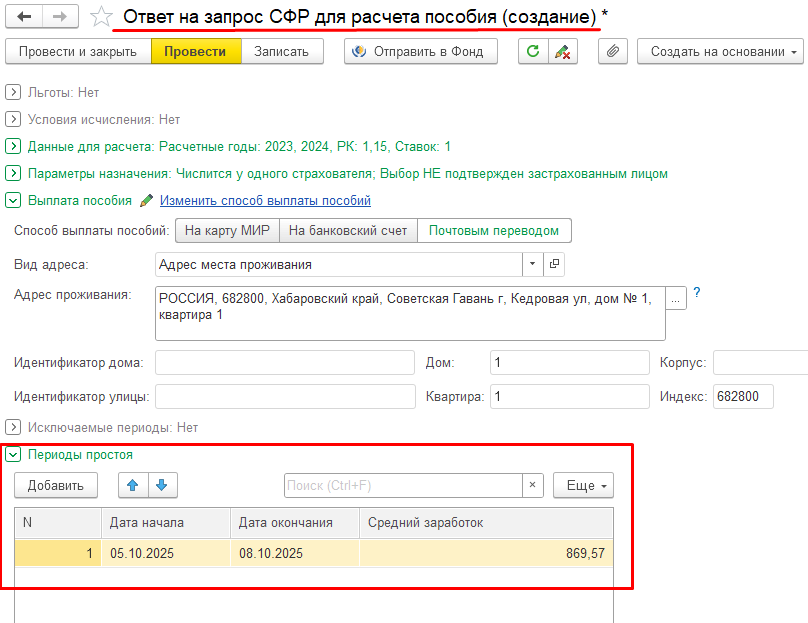Open the 'Изменить способ выплаты пособий' link
This screenshot has width=808, height=623.
click(265, 200)
